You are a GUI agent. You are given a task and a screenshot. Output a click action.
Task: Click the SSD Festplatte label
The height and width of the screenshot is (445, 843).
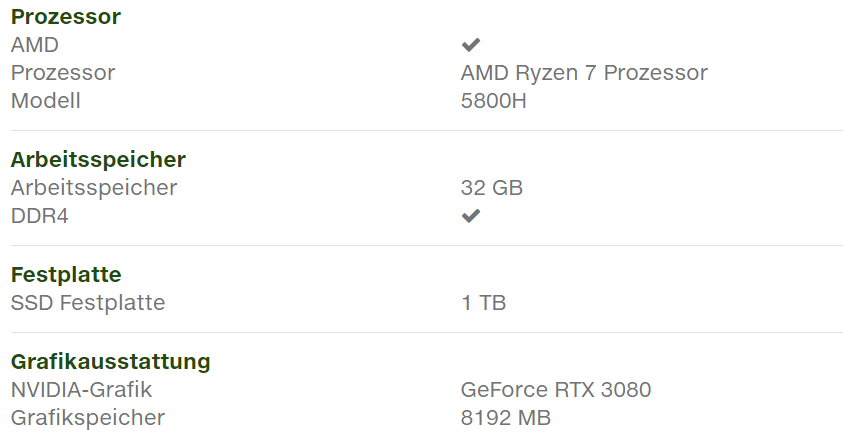(88, 303)
